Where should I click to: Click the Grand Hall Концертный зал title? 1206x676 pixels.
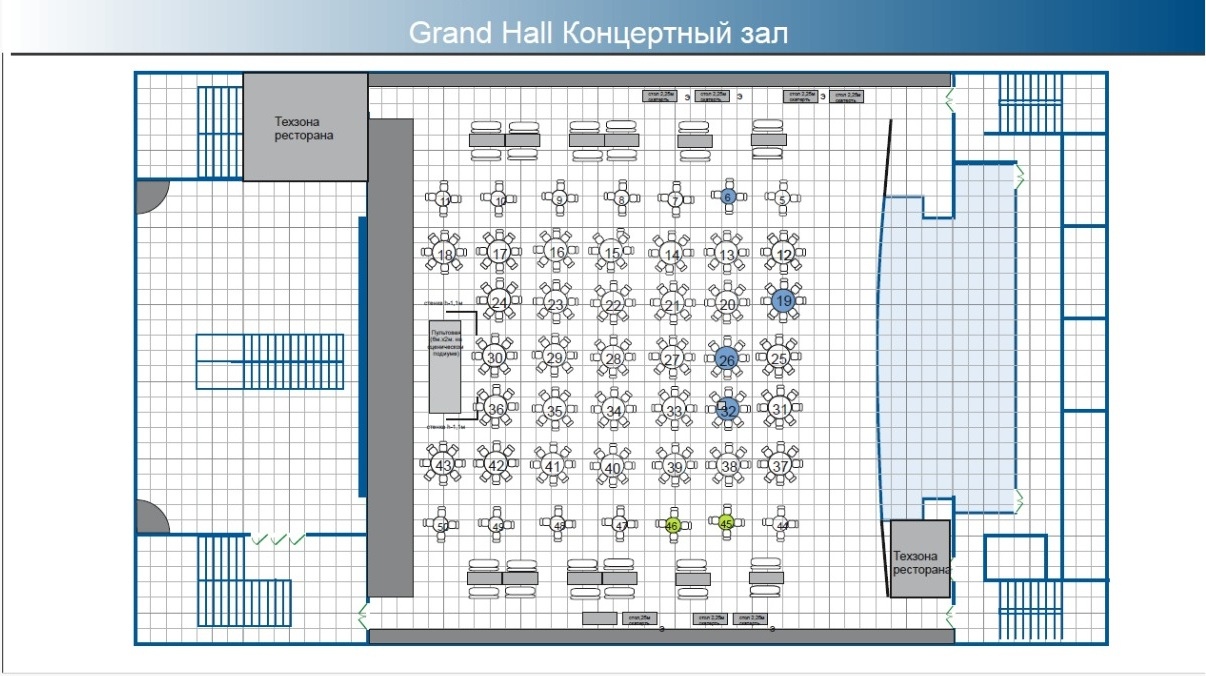599,33
